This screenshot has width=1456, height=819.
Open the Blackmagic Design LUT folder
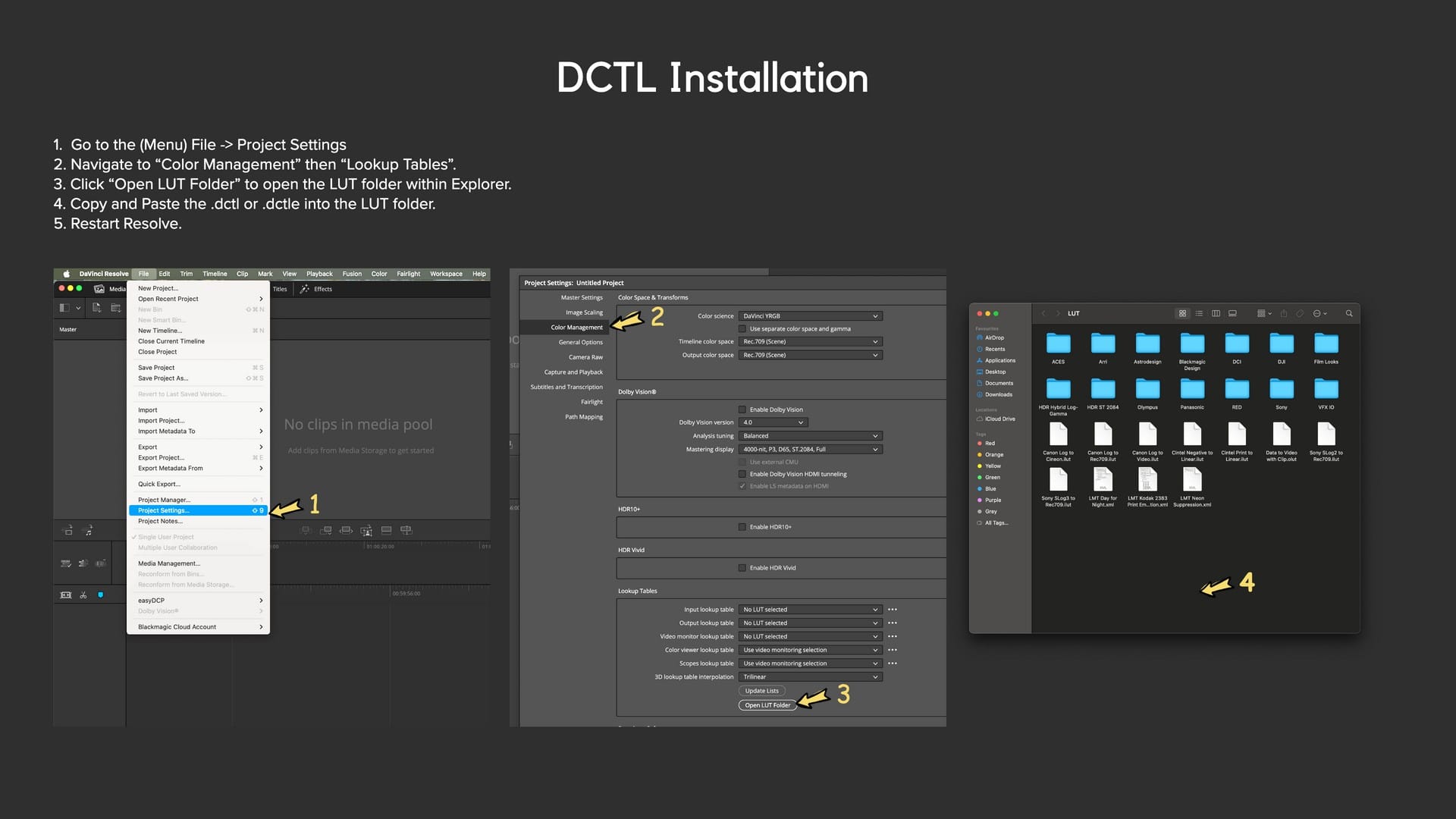1192,344
